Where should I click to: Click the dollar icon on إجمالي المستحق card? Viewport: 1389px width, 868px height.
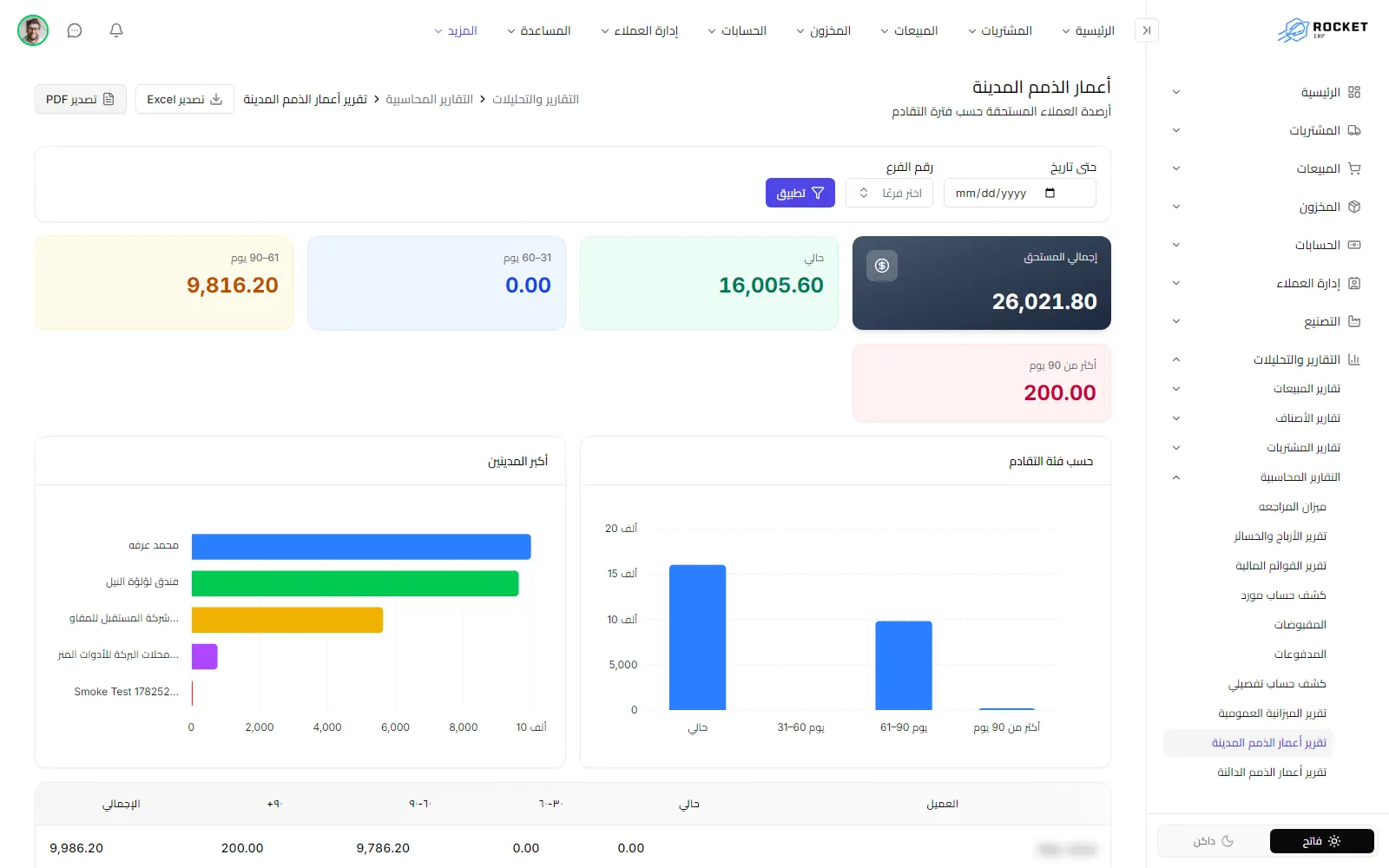point(882,266)
